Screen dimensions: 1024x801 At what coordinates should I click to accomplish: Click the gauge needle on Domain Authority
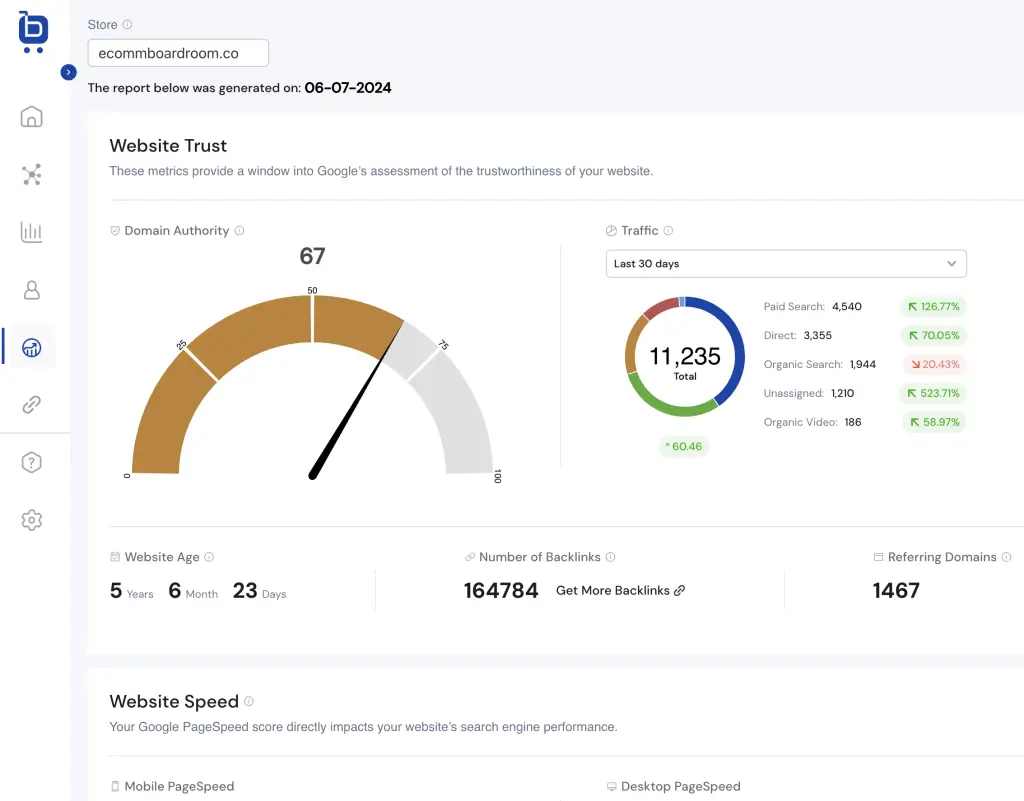click(357, 400)
